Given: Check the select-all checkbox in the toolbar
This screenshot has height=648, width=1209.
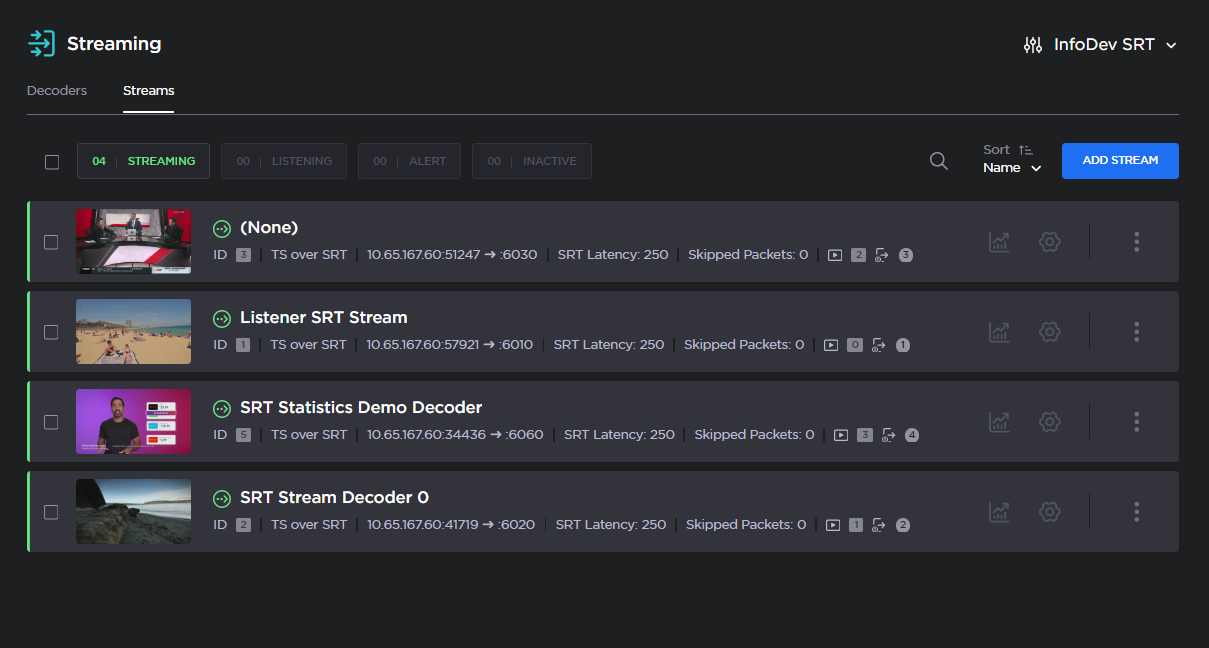Looking at the screenshot, I should click(52, 161).
